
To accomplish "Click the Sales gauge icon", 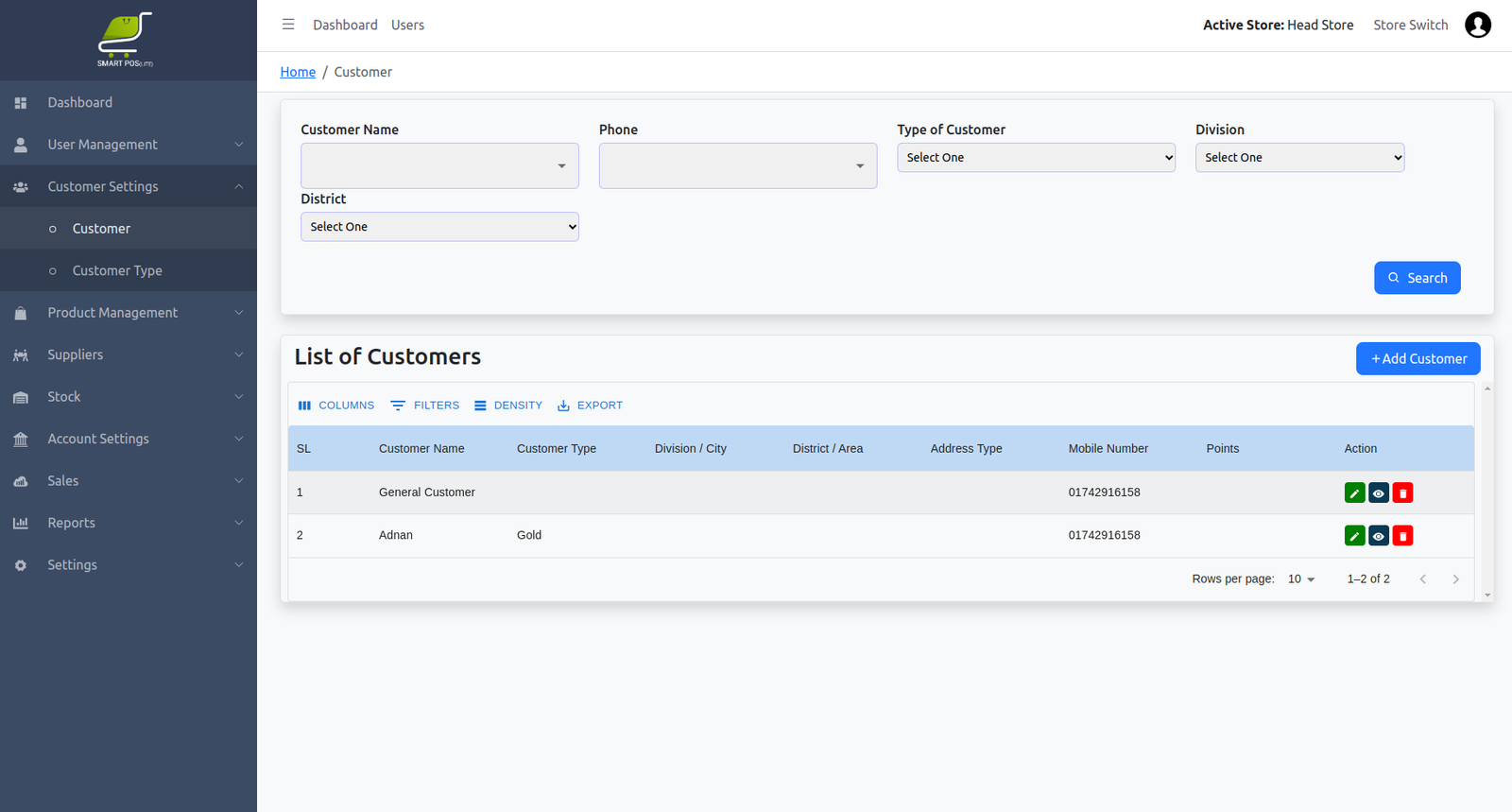I will pos(21,481).
